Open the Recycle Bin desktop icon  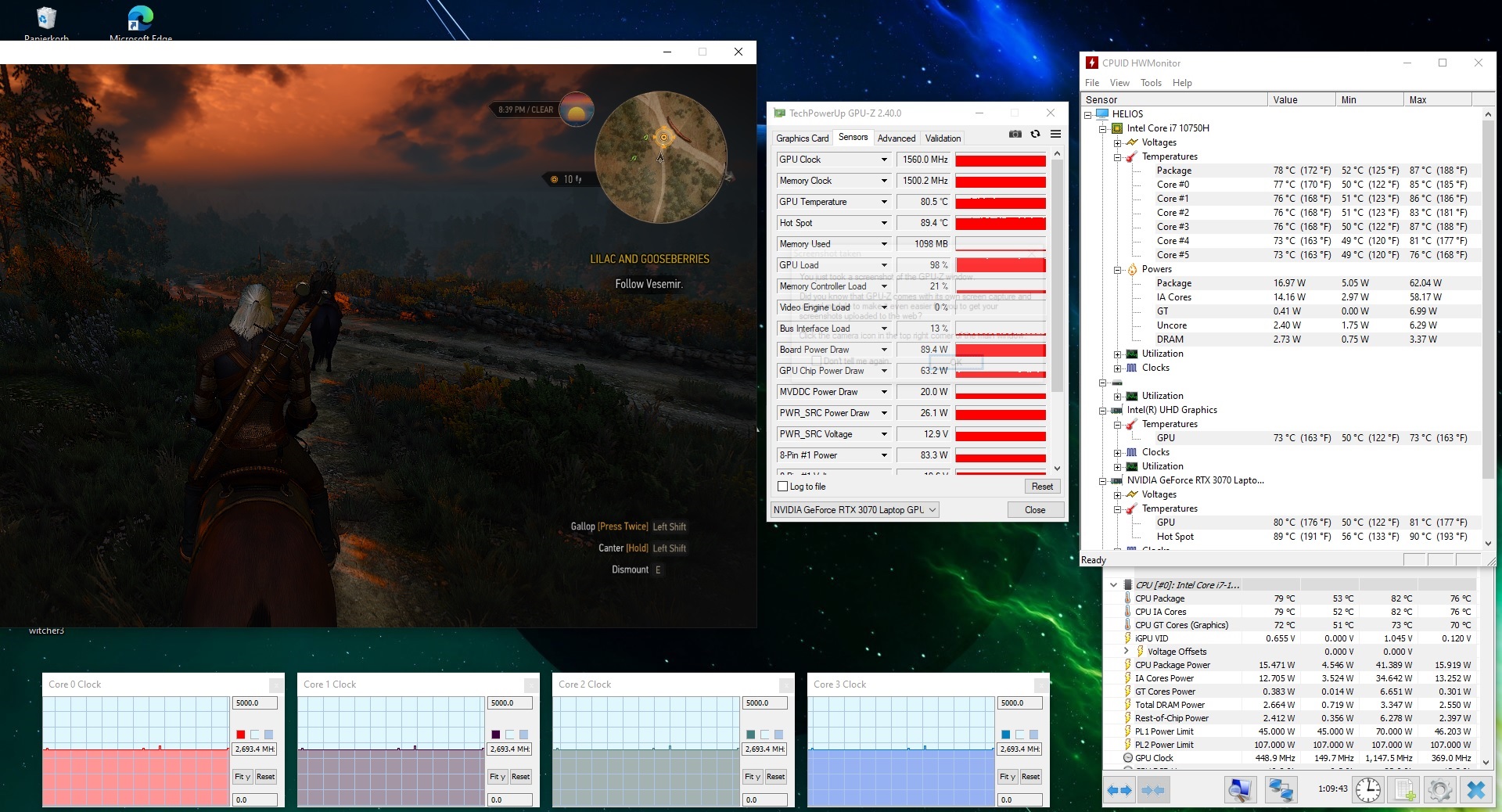pos(46,19)
